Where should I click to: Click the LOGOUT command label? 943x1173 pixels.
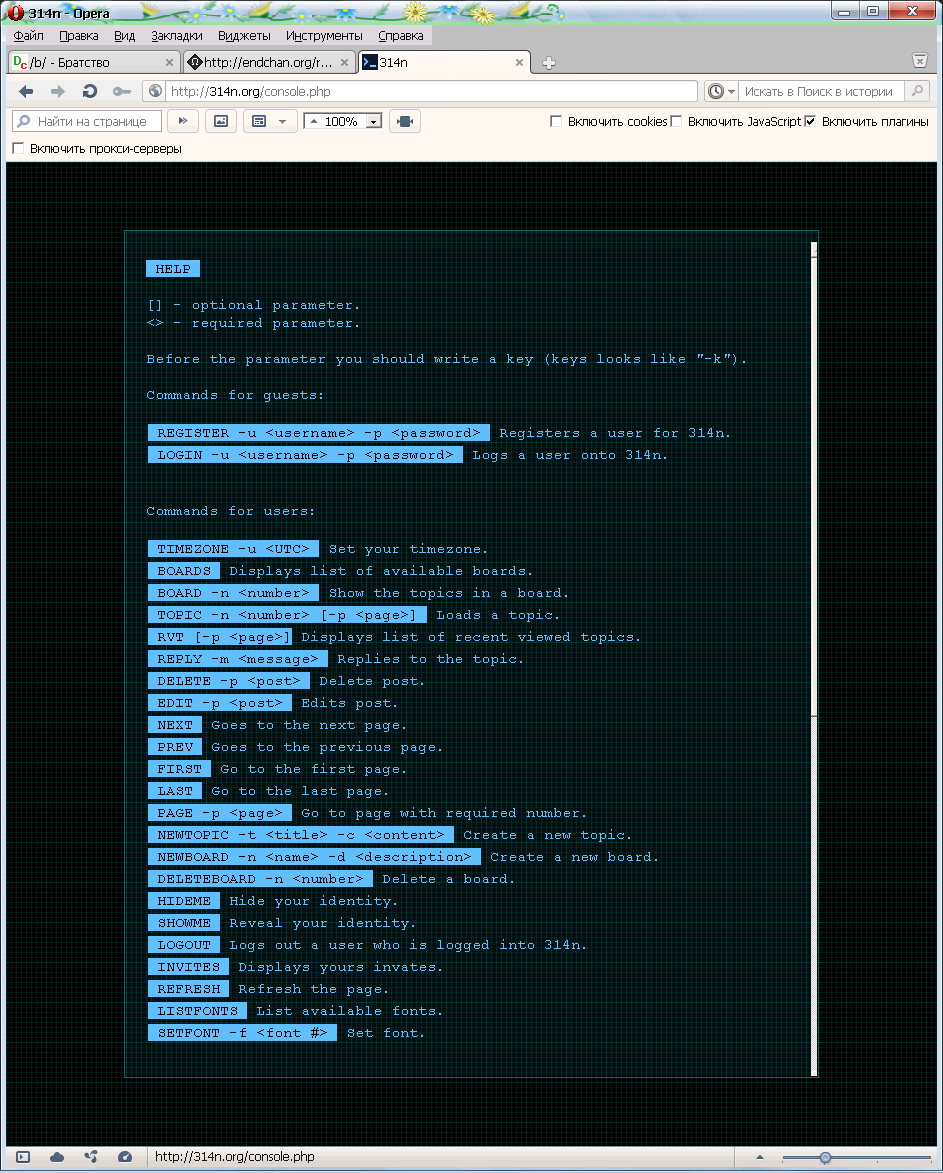point(184,945)
